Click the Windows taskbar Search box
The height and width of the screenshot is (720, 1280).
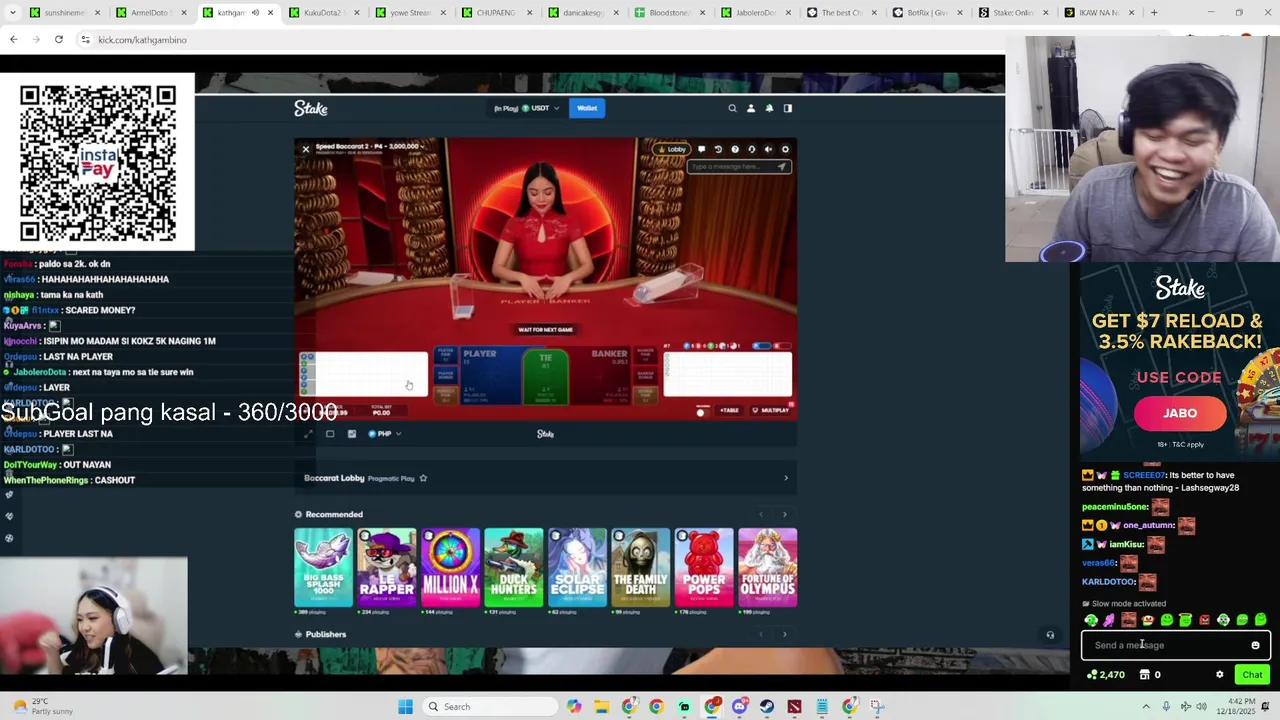[489, 707]
